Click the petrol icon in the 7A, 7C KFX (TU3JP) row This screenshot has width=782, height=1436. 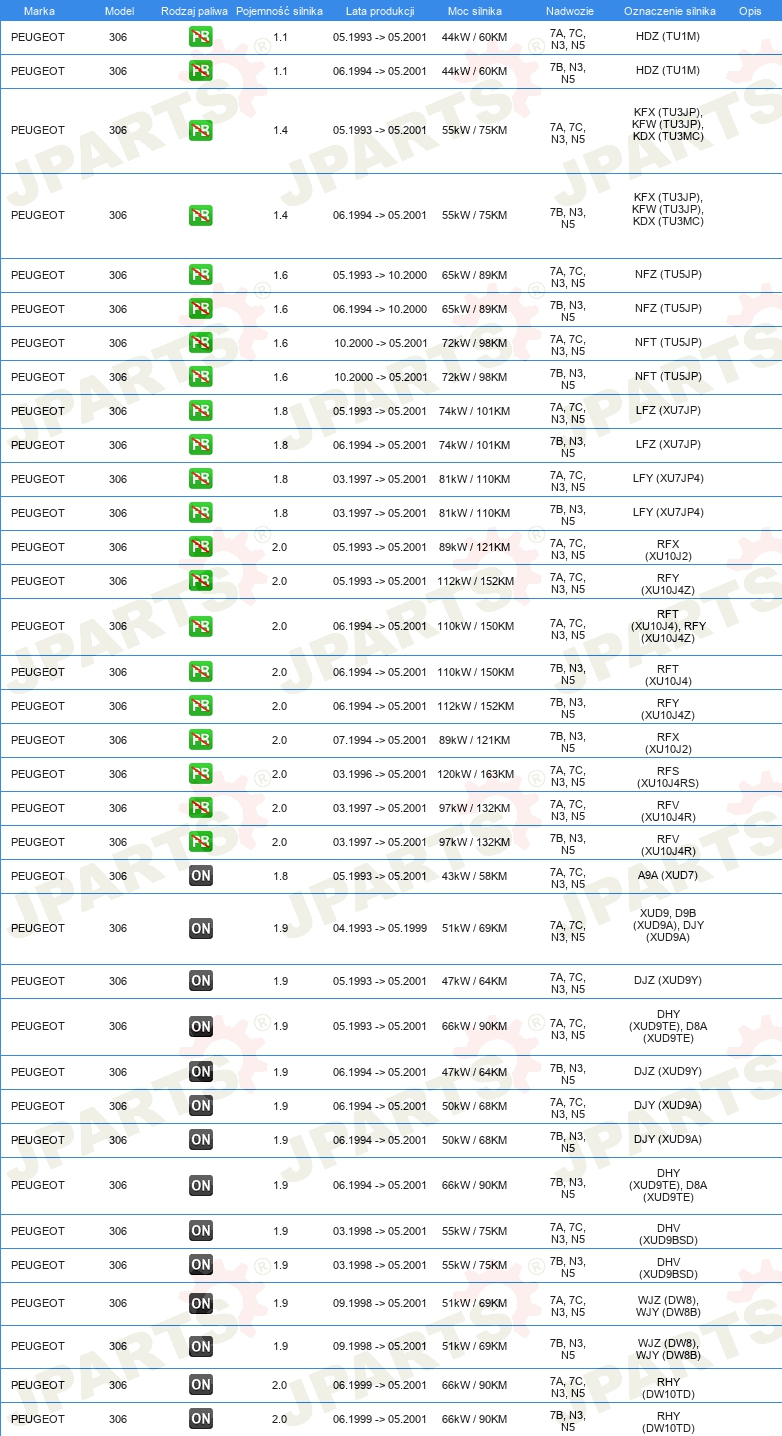coord(201,130)
